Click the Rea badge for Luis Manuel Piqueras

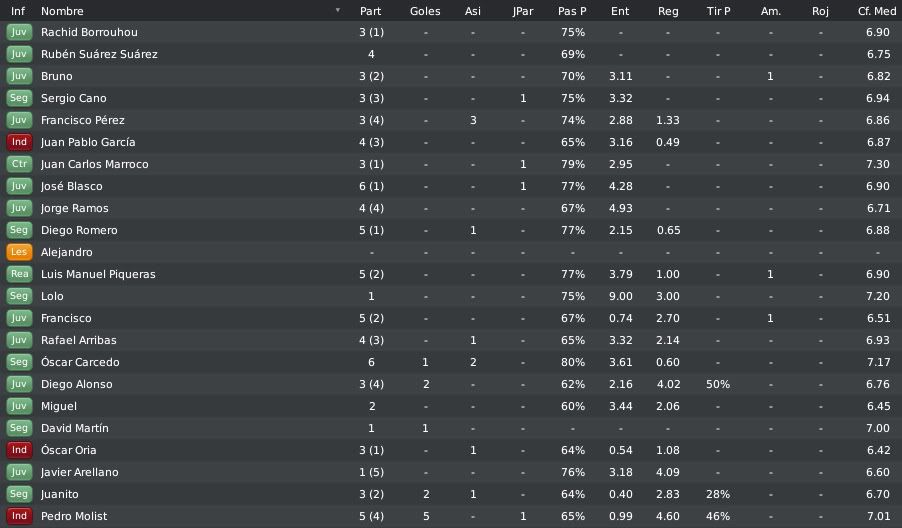19,274
